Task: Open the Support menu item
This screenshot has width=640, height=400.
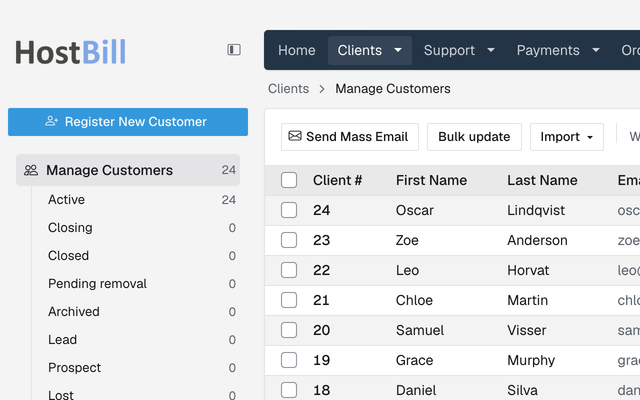Action: tap(449, 50)
